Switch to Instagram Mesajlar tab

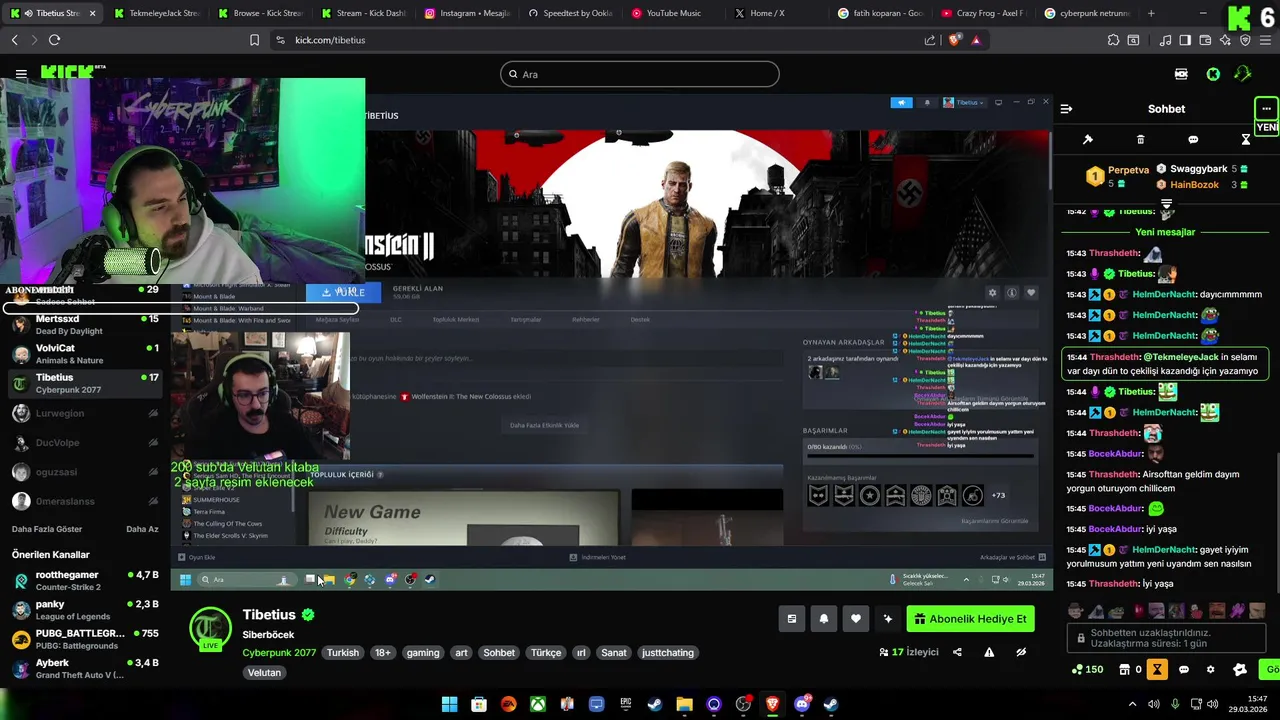[x=468, y=13]
